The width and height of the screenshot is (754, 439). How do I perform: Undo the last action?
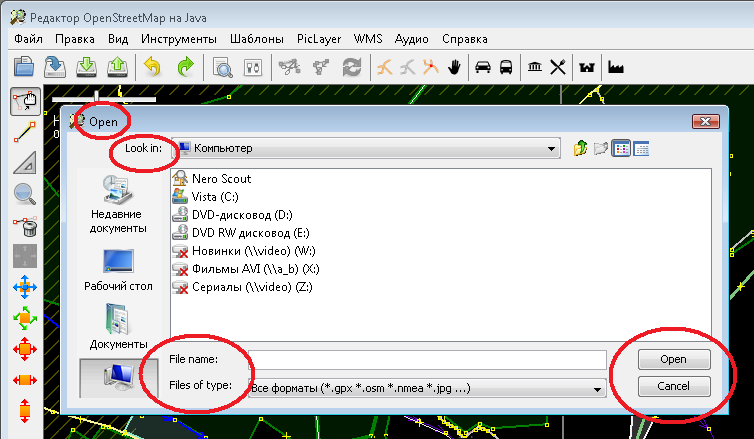pos(152,67)
